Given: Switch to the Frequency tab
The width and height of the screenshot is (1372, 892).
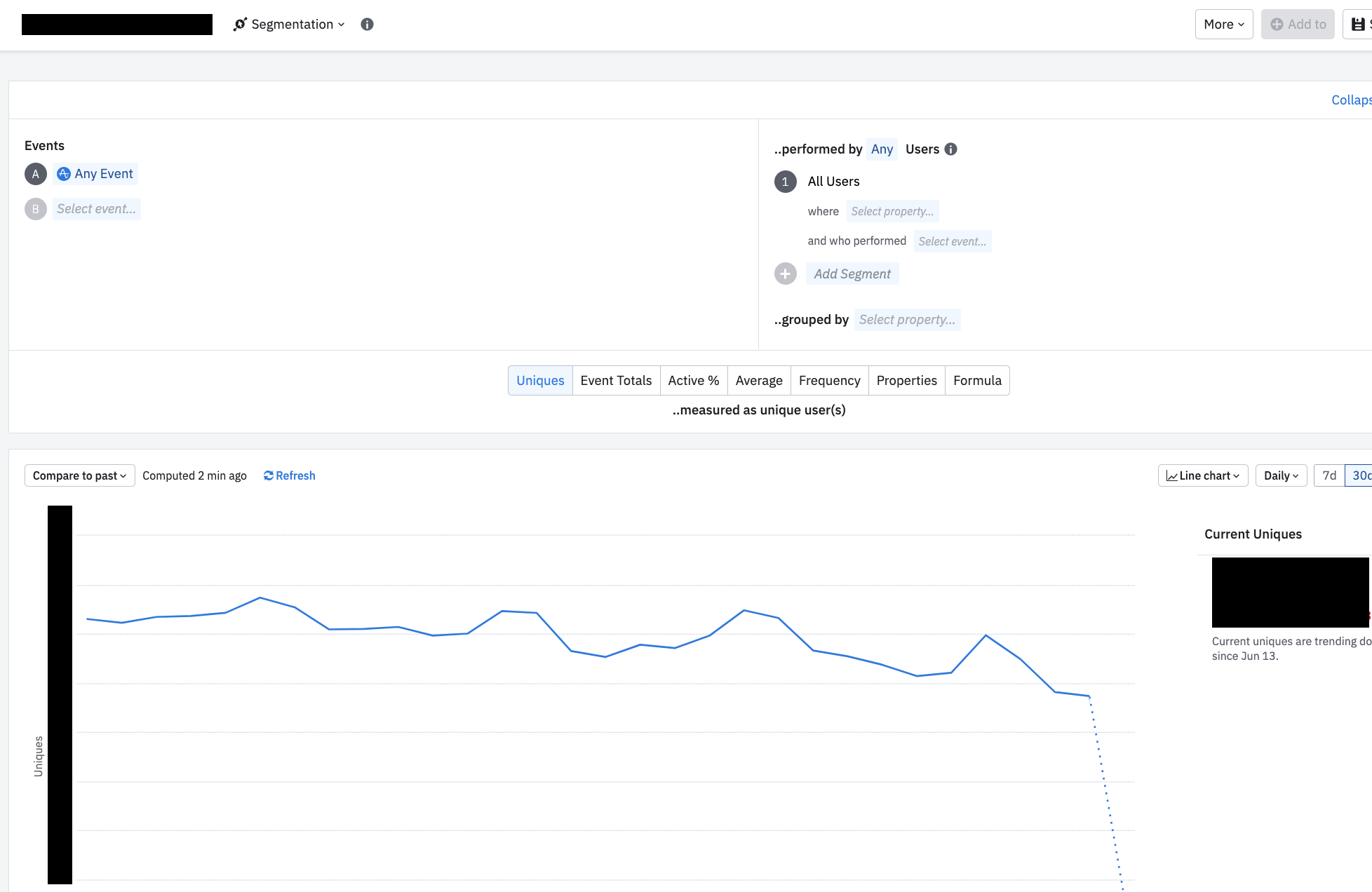Looking at the screenshot, I should (829, 381).
